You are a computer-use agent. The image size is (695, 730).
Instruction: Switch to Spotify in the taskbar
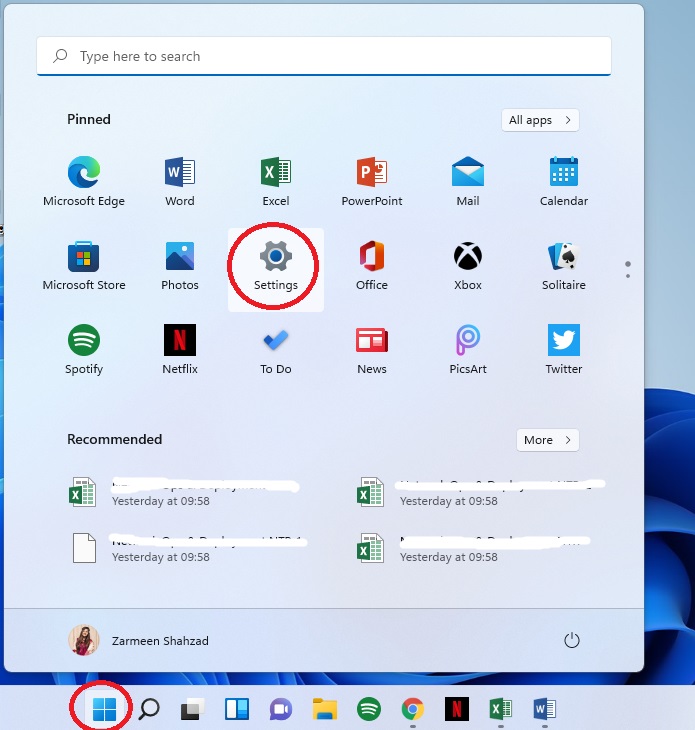[x=369, y=709]
